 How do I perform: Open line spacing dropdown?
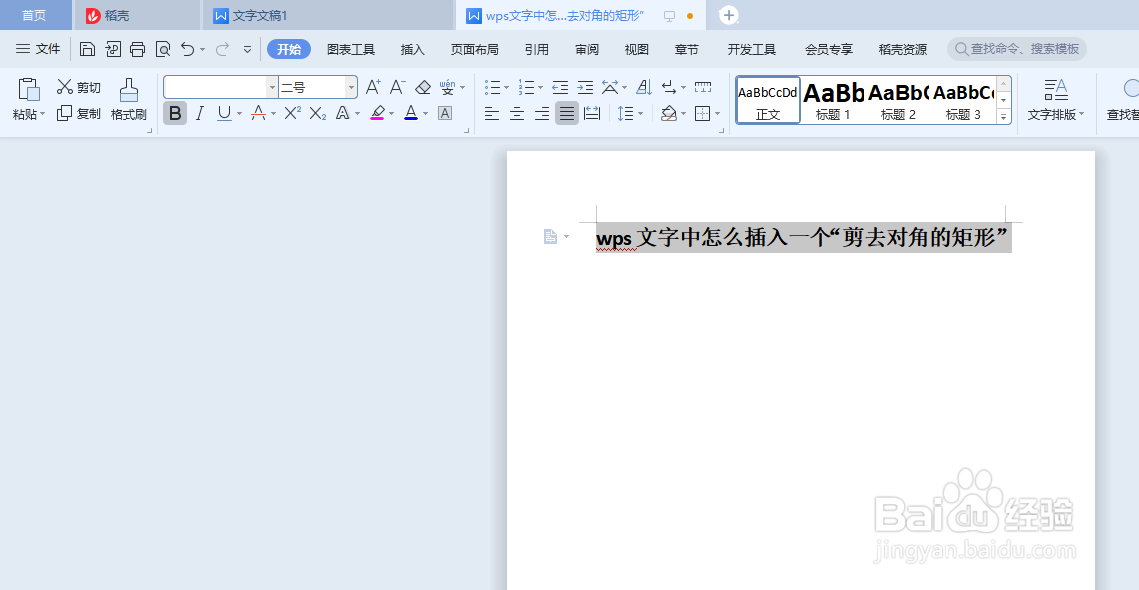pyautogui.click(x=641, y=113)
